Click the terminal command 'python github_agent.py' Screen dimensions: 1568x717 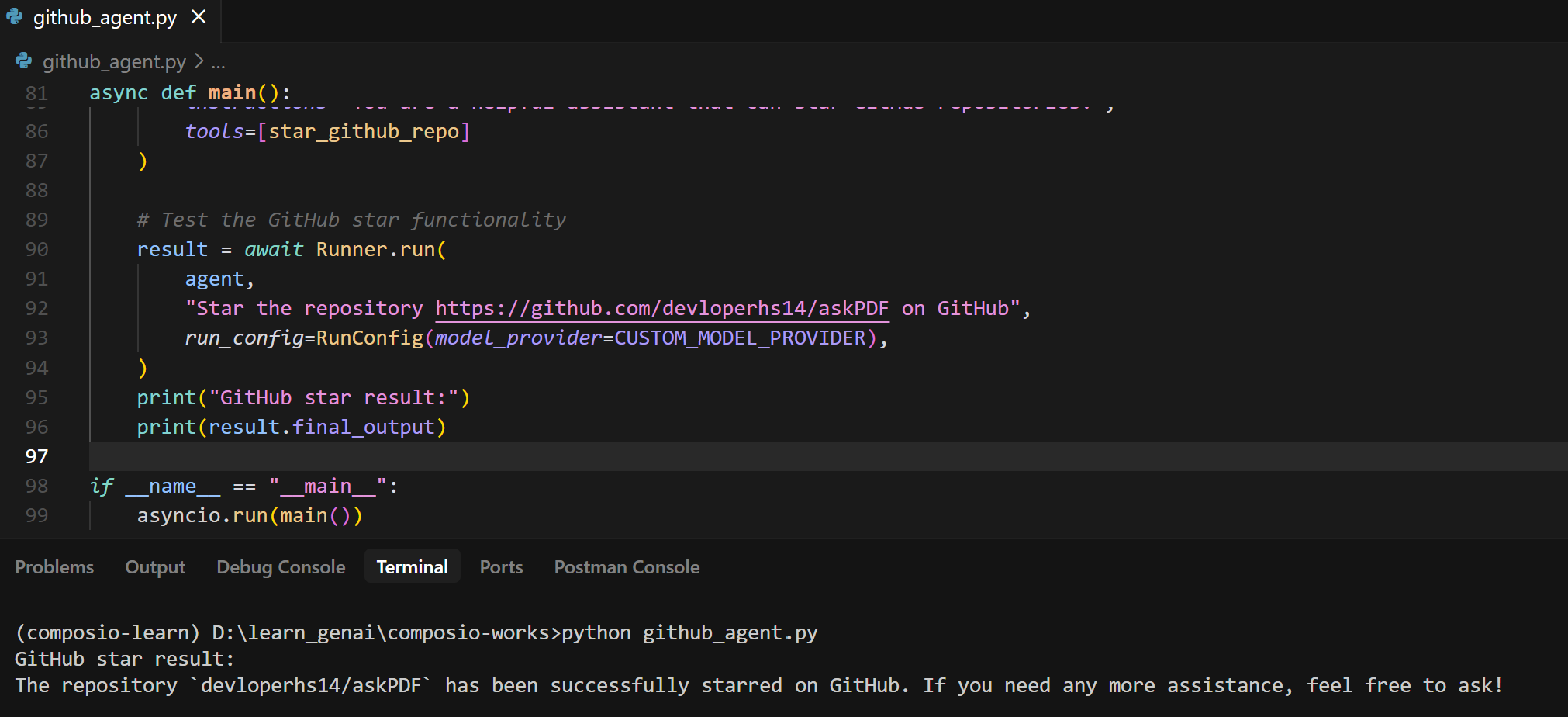pos(689,633)
